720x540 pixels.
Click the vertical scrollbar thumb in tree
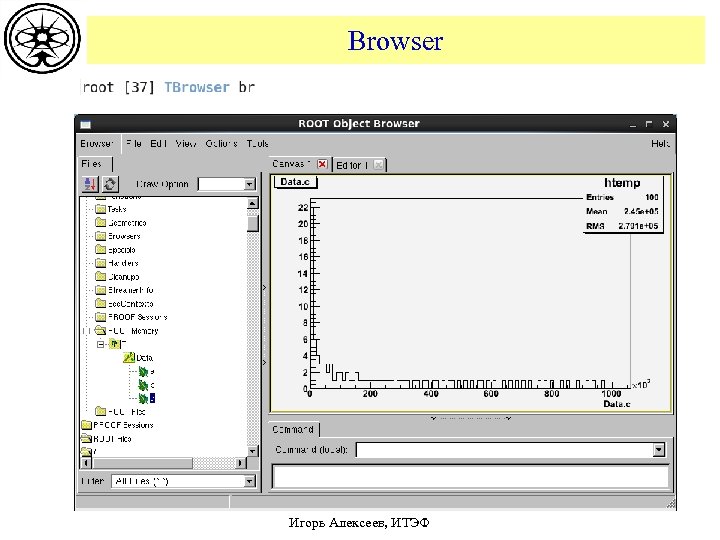click(253, 224)
